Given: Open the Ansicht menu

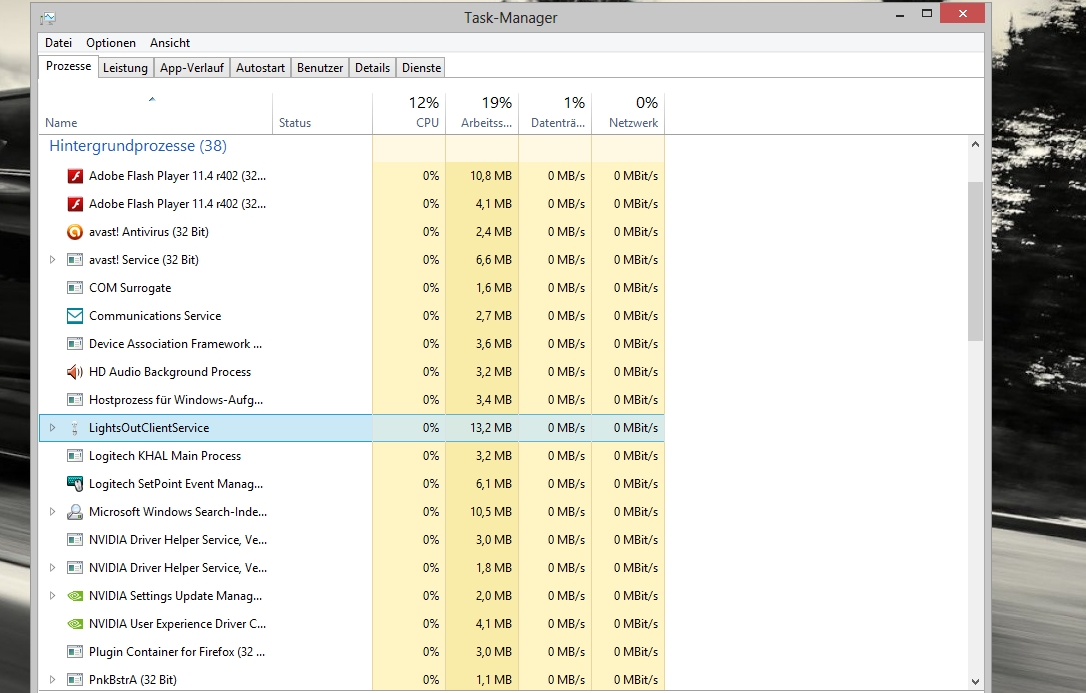Looking at the screenshot, I should click(x=170, y=43).
